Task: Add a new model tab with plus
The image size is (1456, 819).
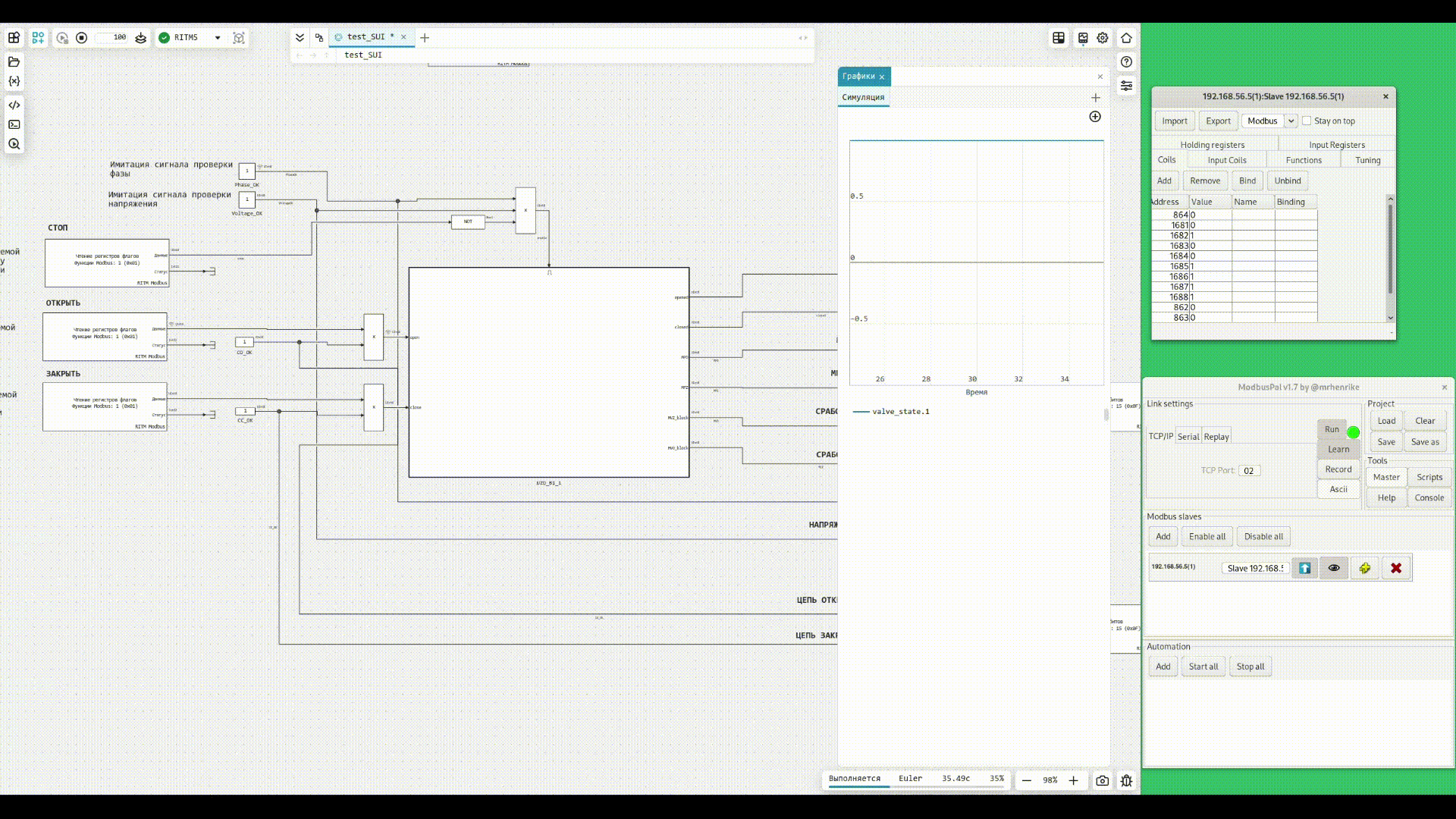Action: pyautogui.click(x=425, y=37)
